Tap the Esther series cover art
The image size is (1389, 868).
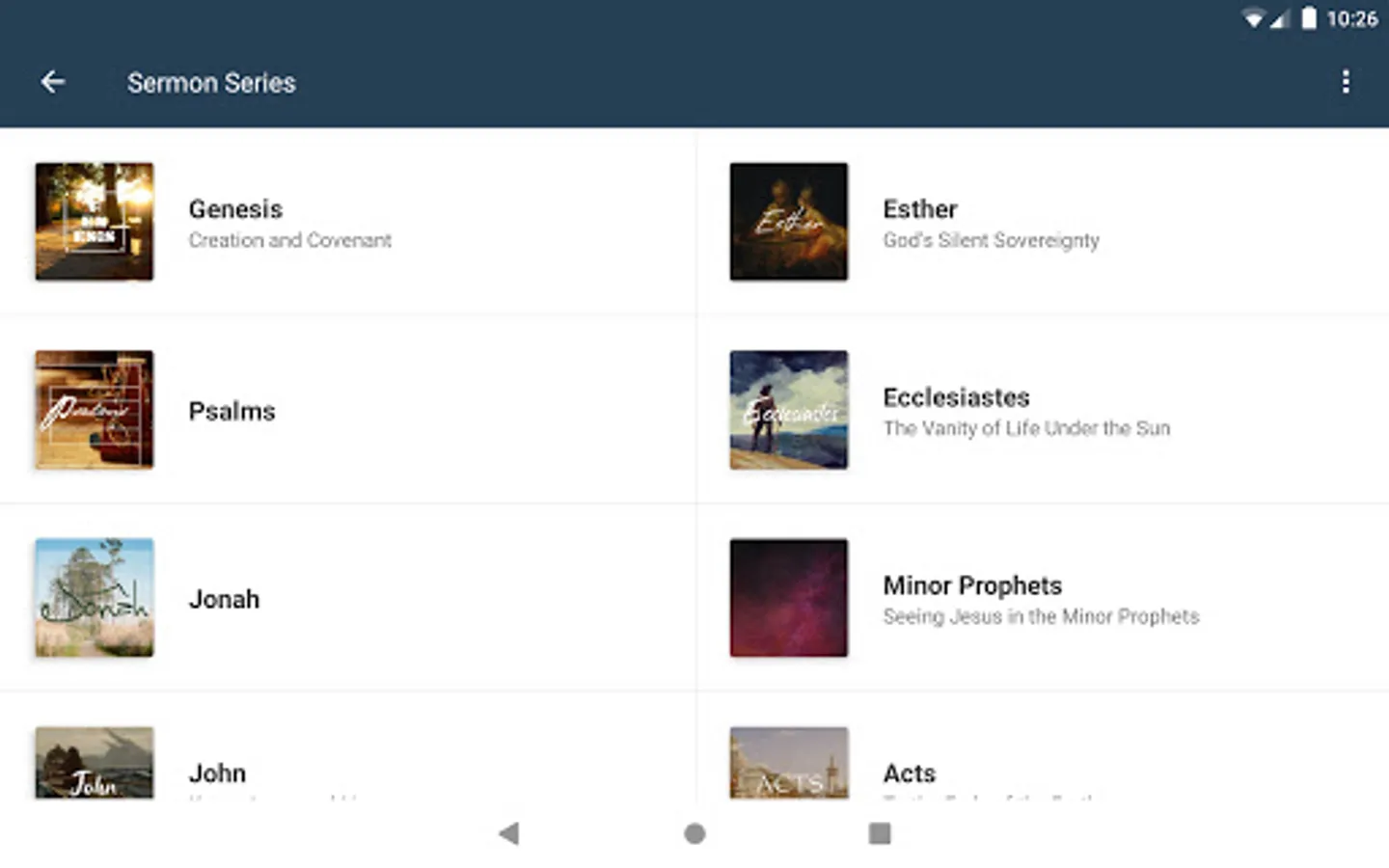tap(788, 222)
